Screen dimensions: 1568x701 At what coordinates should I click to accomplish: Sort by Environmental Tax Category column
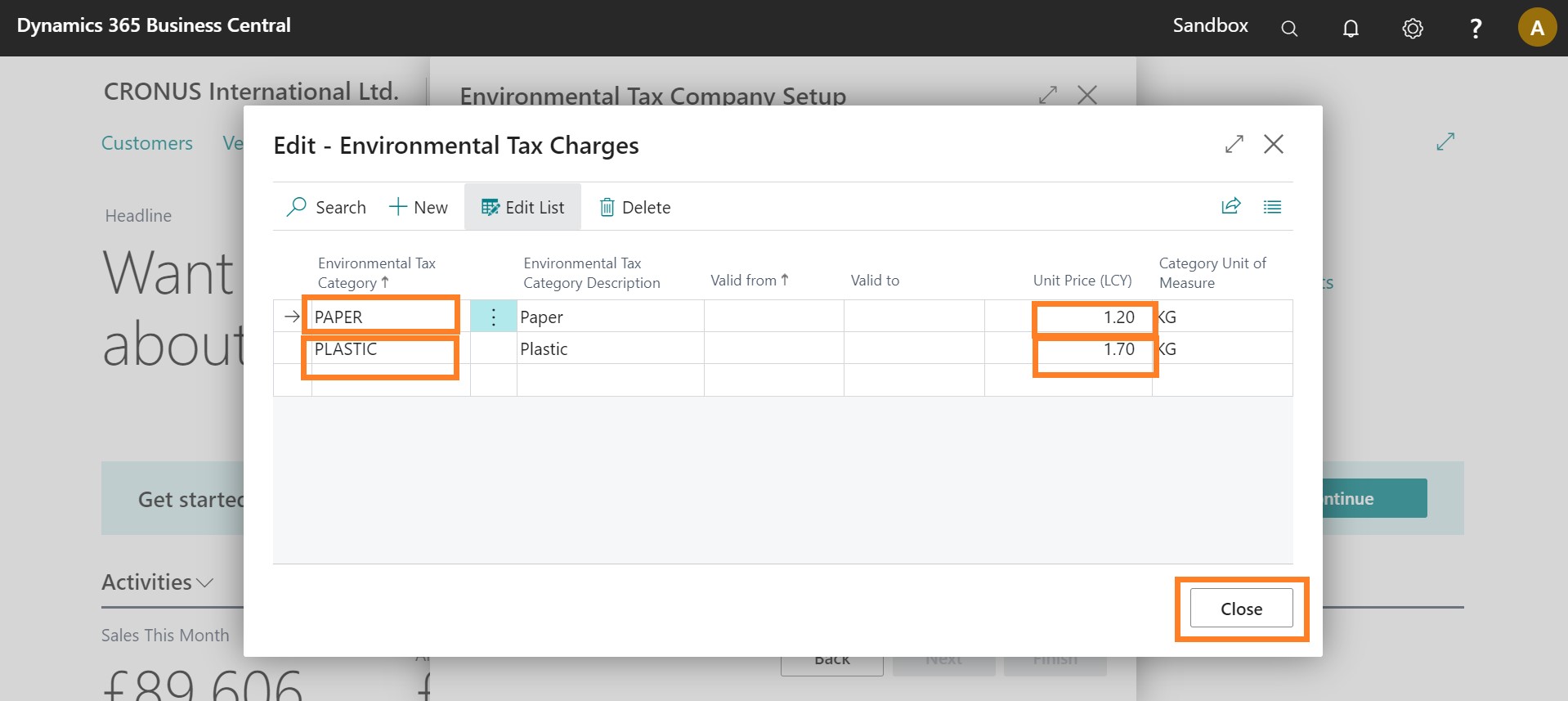pos(376,273)
